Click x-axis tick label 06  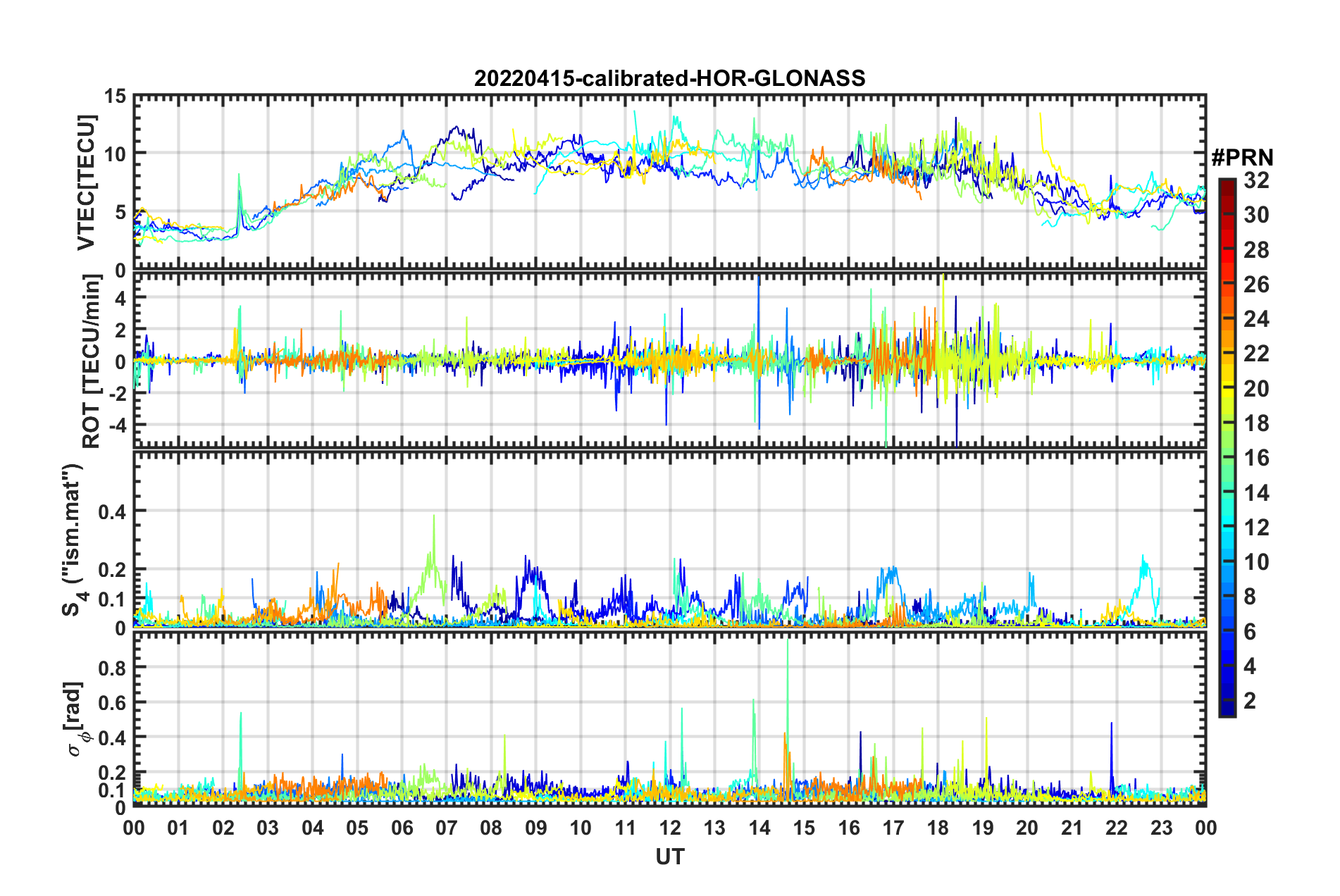tap(402, 828)
